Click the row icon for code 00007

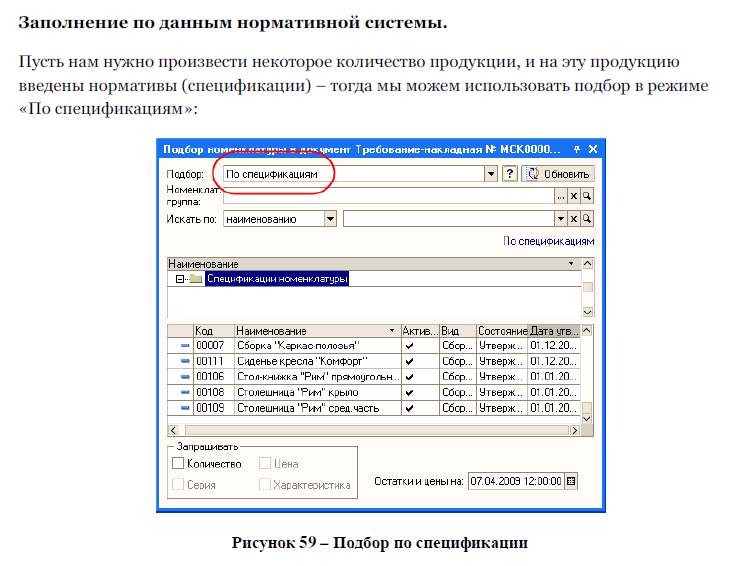(185, 345)
